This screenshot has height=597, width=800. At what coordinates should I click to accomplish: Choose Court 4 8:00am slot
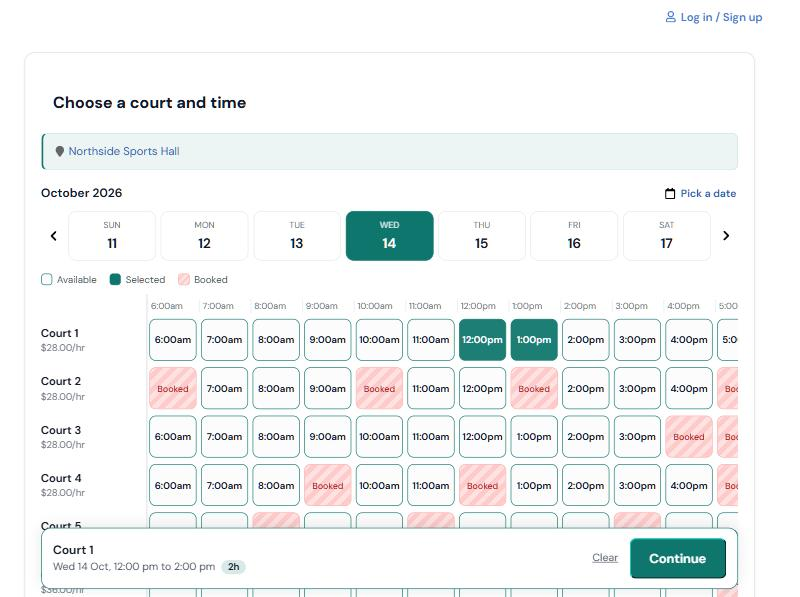[276, 485]
